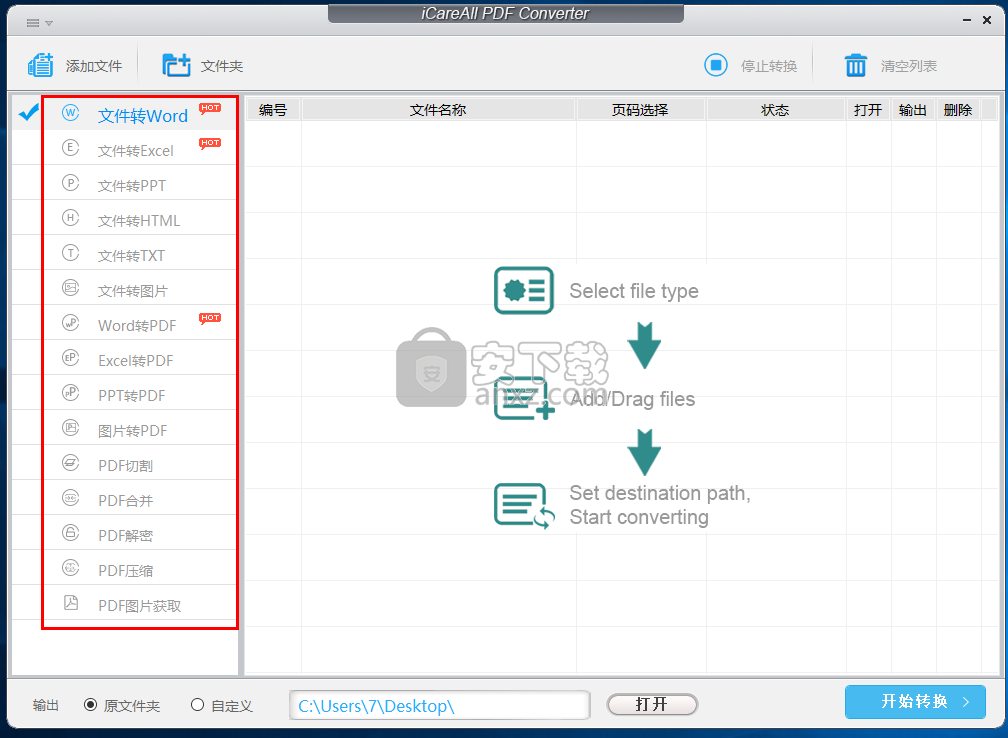The height and width of the screenshot is (738, 1008).
Task: Select the 文件转HTML conversion mode
Action: [140, 218]
